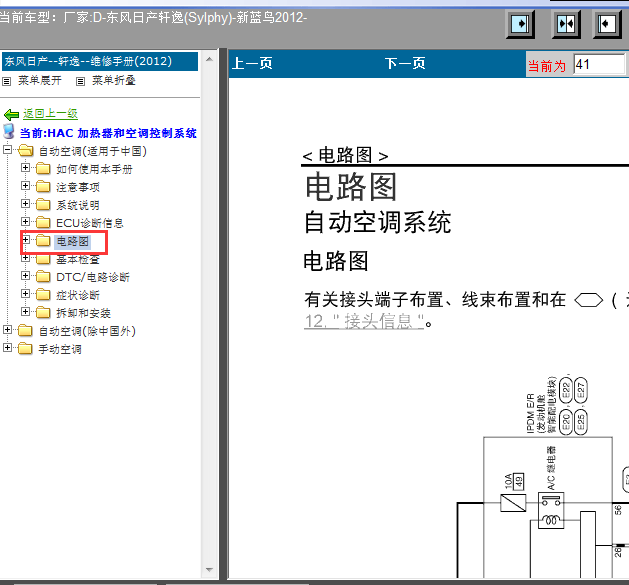Select the 基本检查 tree label

click(x=77, y=259)
